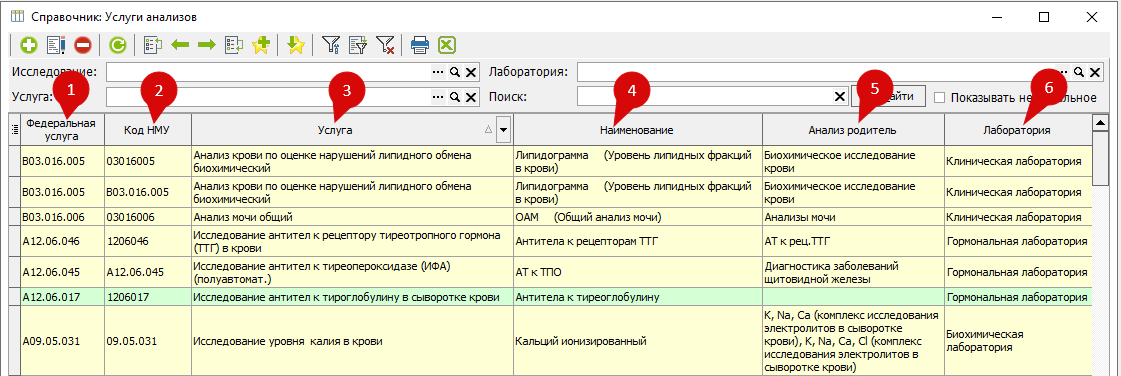The image size is (1121, 376).
Task: Edit the selected record with pencil icon
Action: (56, 46)
